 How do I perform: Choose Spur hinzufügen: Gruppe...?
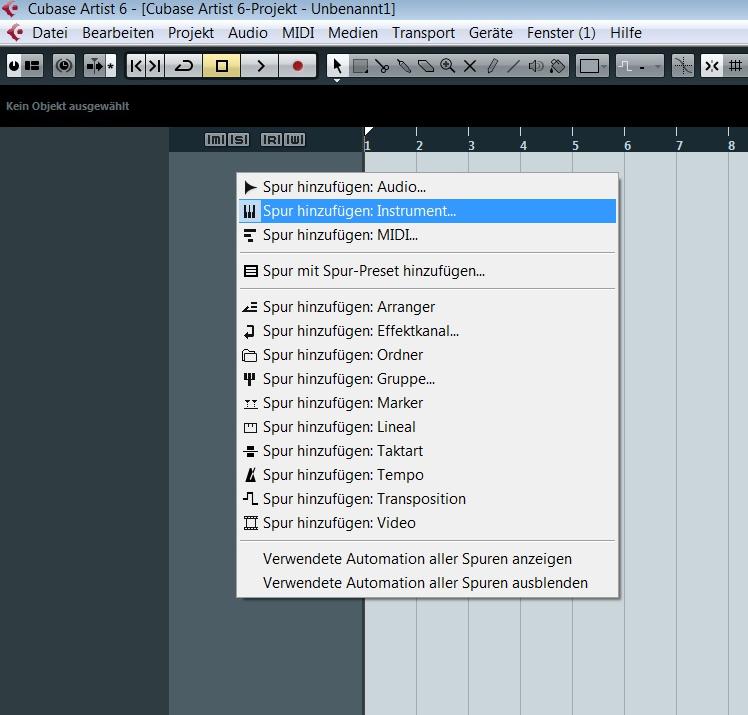pos(427,379)
